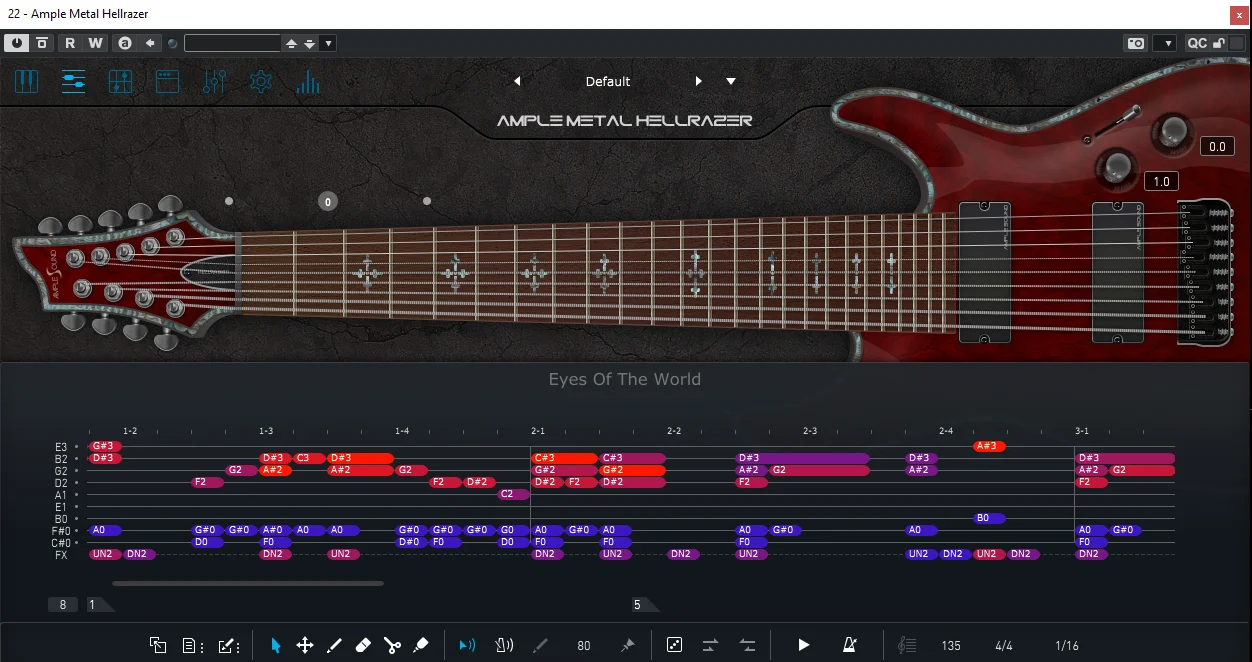
Task: Select the highlighter marker tool
Action: coord(421,645)
